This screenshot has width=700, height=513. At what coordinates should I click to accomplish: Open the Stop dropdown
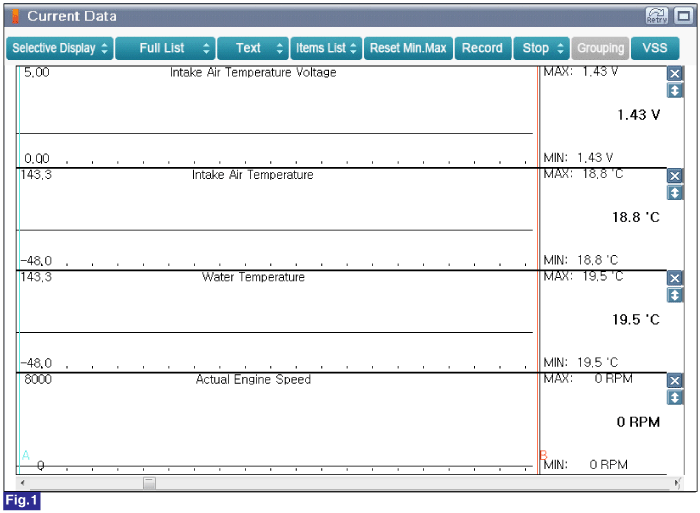542,48
